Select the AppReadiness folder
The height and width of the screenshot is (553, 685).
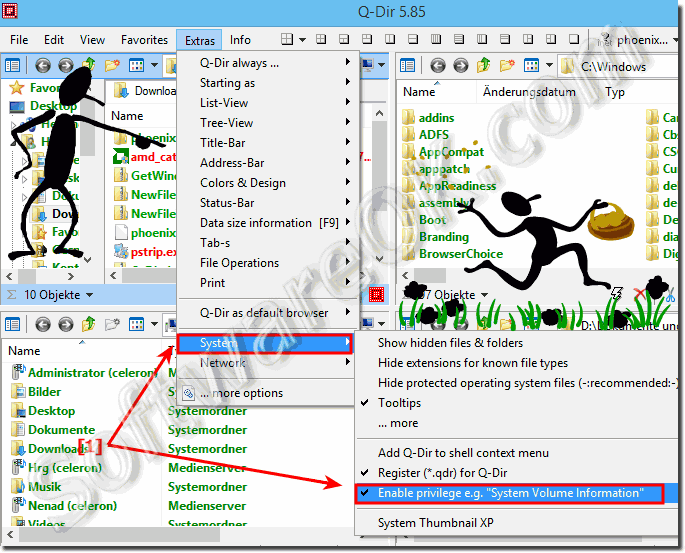coord(450,186)
